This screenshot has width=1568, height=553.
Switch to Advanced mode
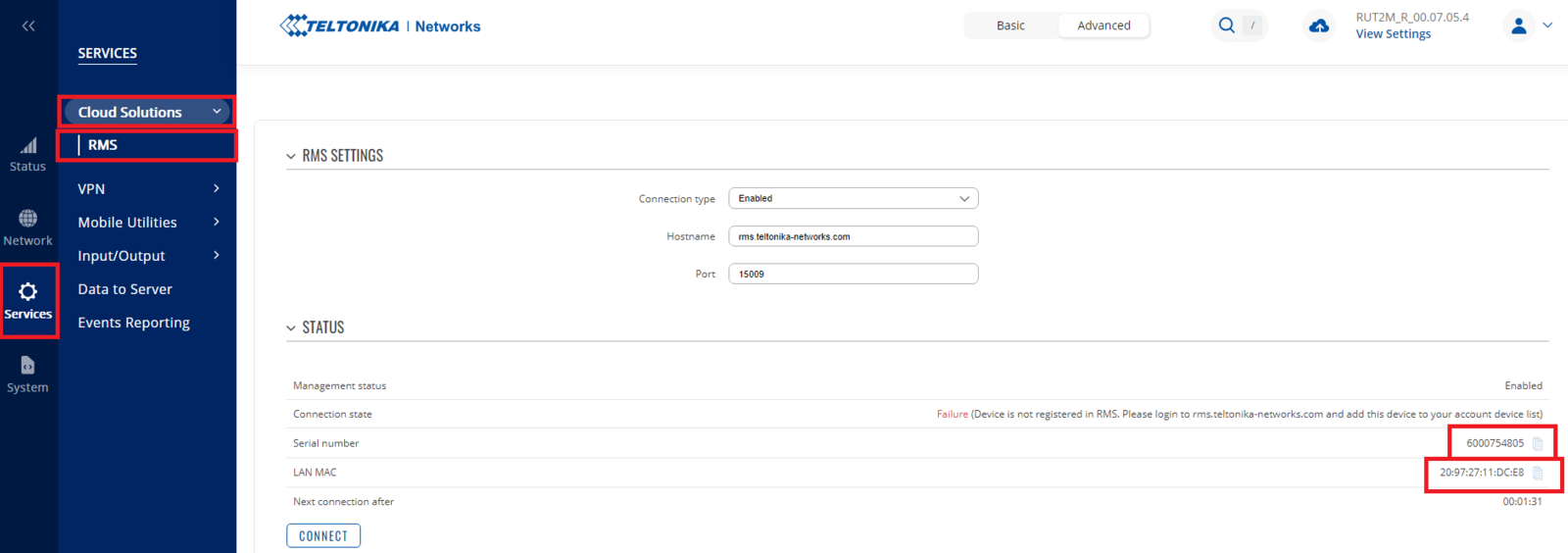1103,25
